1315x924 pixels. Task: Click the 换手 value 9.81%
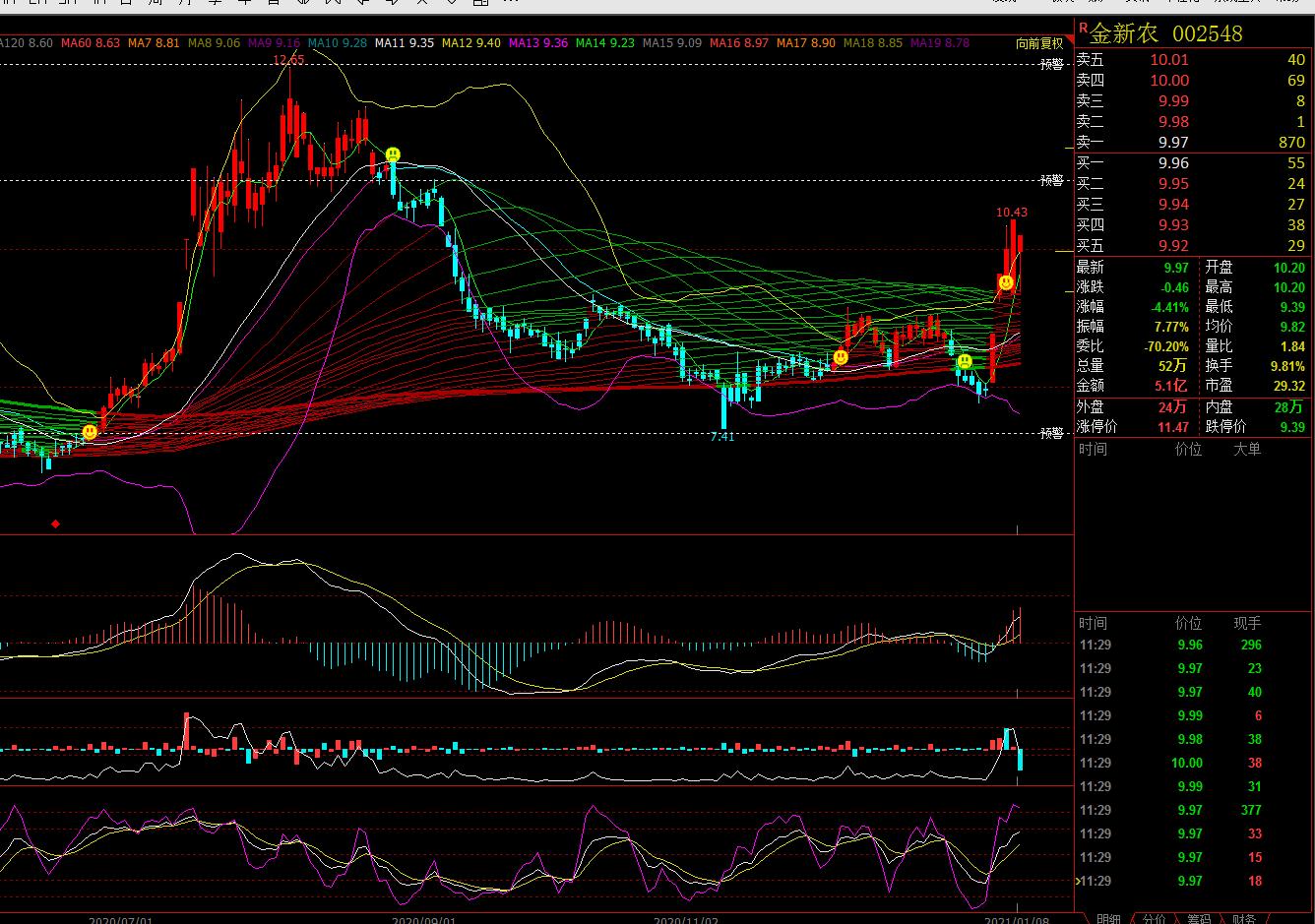(x=1287, y=366)
